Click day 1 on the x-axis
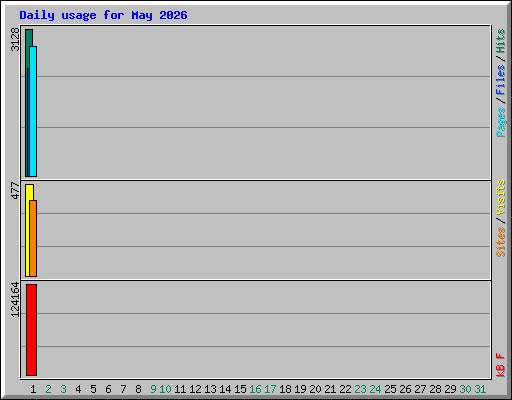 (33, 389)
